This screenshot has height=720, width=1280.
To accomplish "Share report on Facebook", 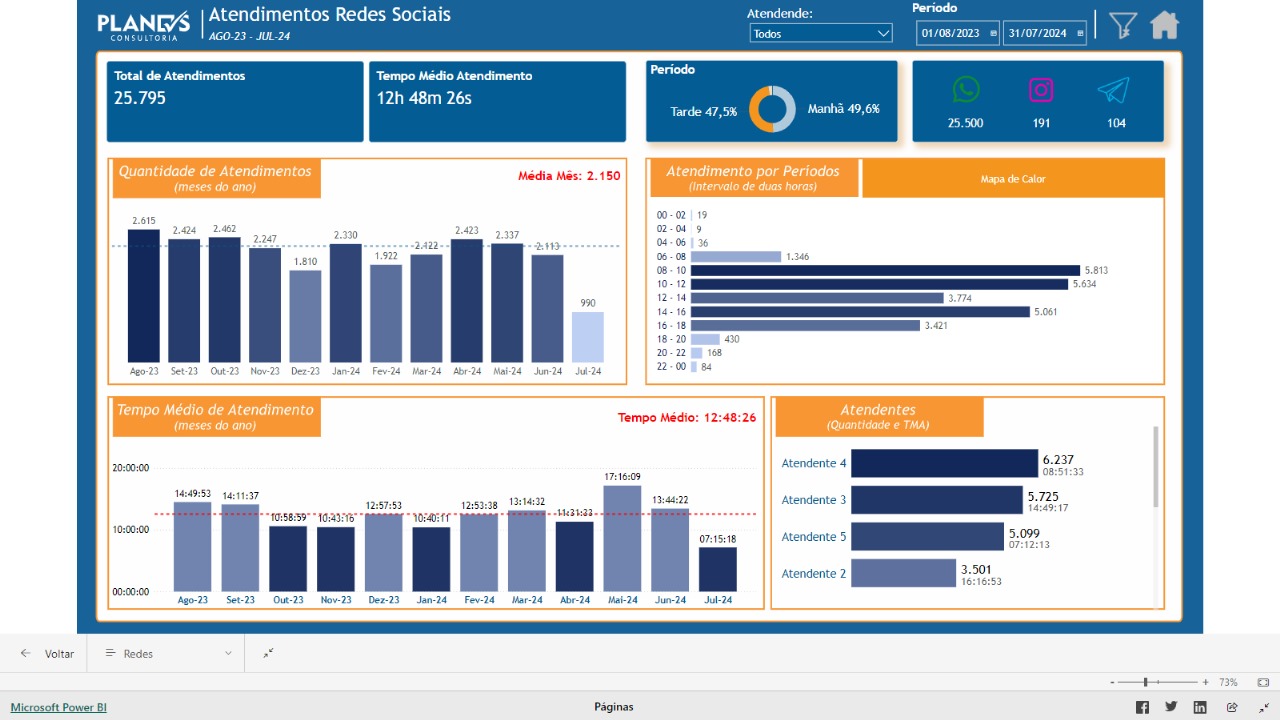I will click(1142, 707).
